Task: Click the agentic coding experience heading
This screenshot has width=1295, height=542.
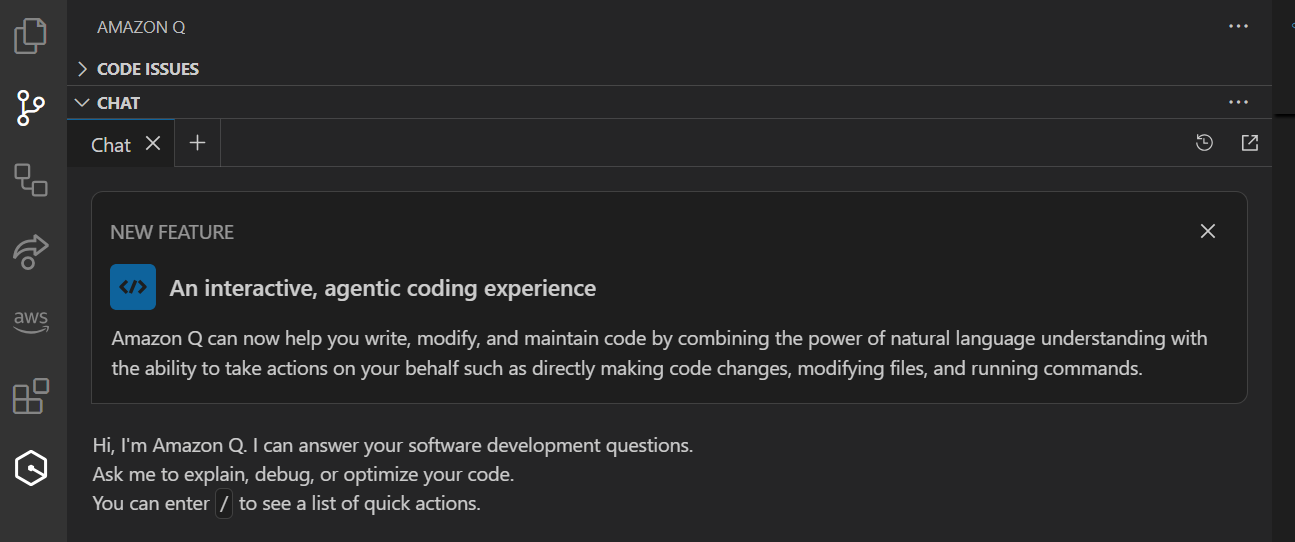Action: 383,289
